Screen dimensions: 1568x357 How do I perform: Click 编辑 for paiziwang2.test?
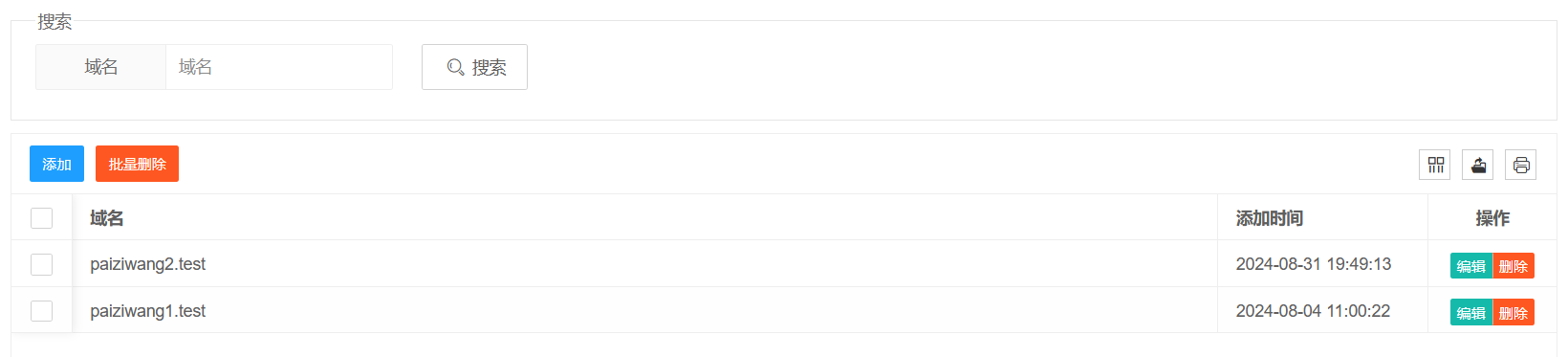tap(1470, 266)
